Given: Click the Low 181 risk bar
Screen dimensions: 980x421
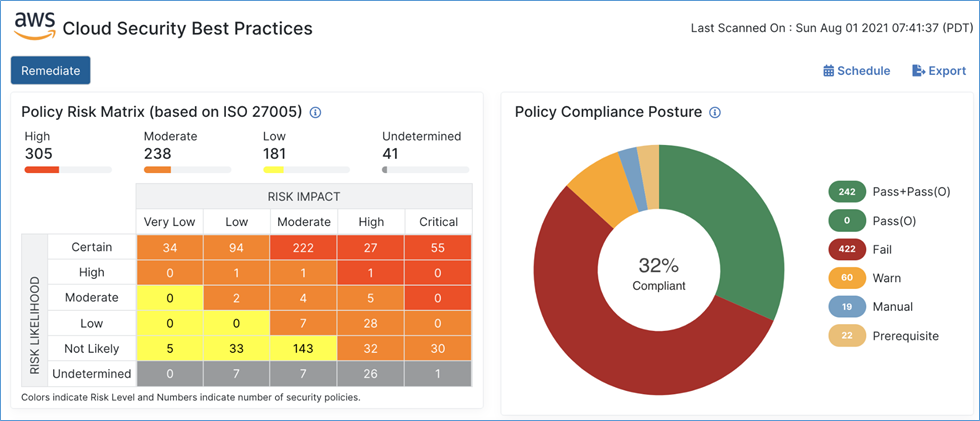Looking at the screenshot, I should (x=306, y=169).
